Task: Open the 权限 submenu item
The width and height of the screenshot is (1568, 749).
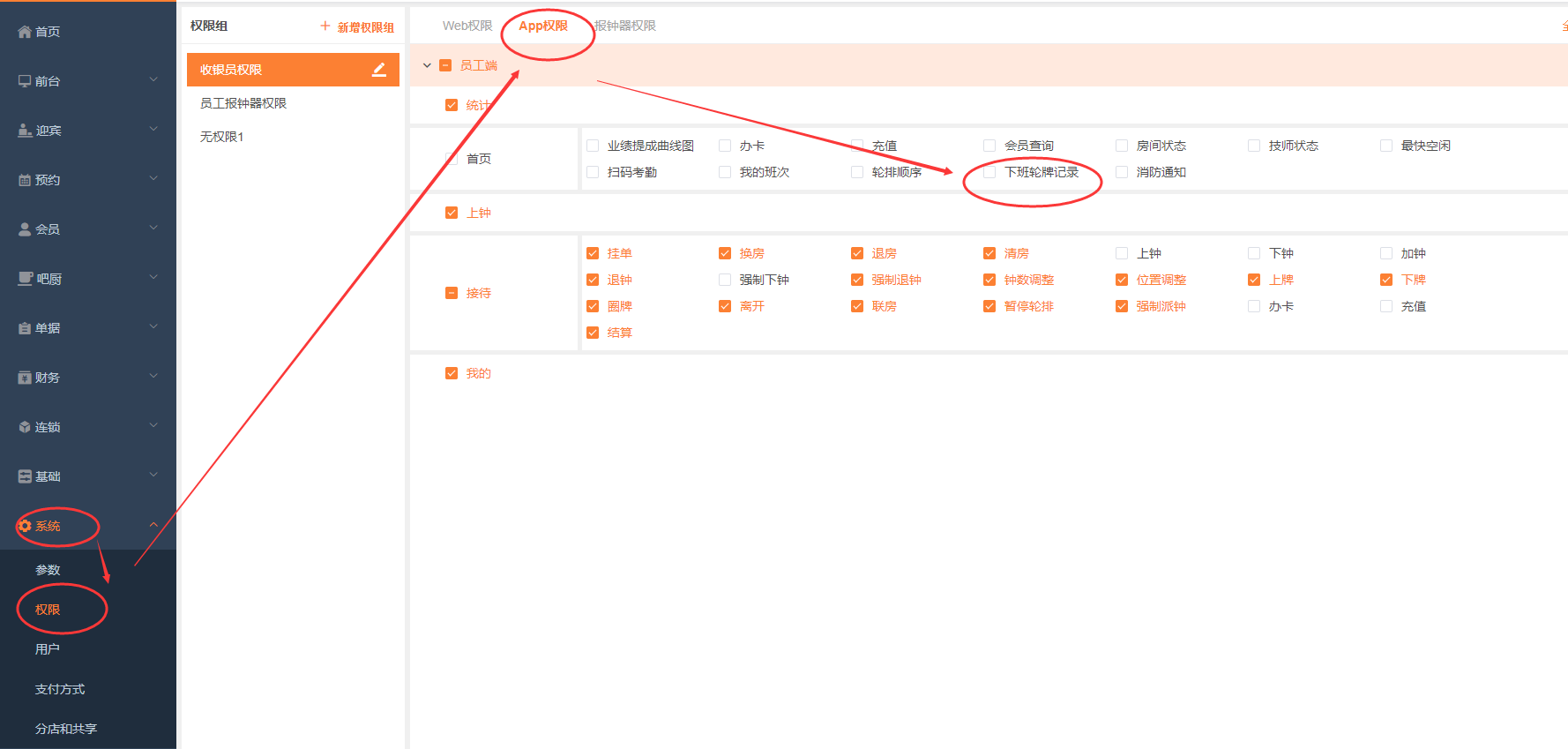Action: coord(48,610)
